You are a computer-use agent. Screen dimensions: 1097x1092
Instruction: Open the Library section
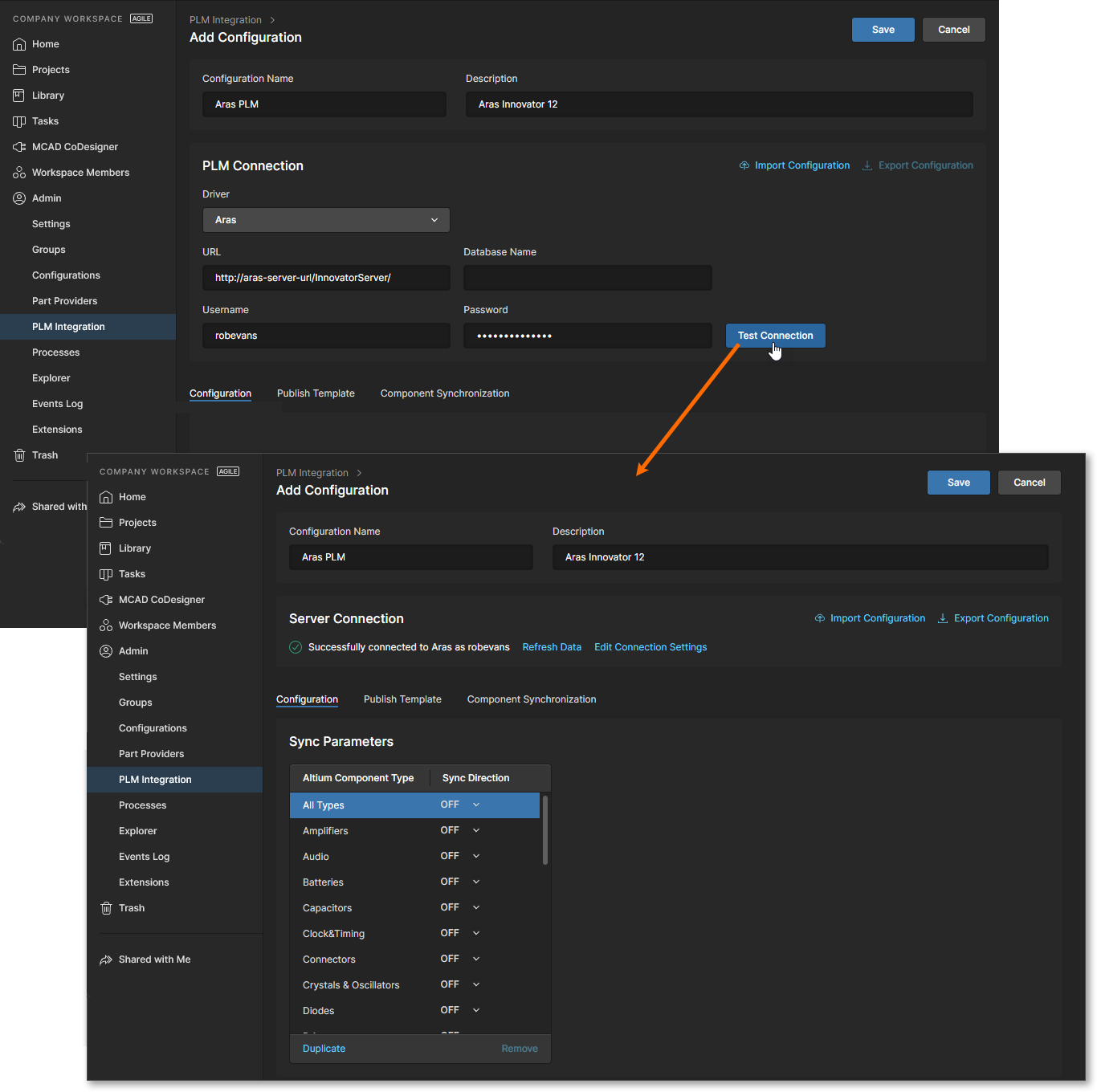[x=133, y=548]
